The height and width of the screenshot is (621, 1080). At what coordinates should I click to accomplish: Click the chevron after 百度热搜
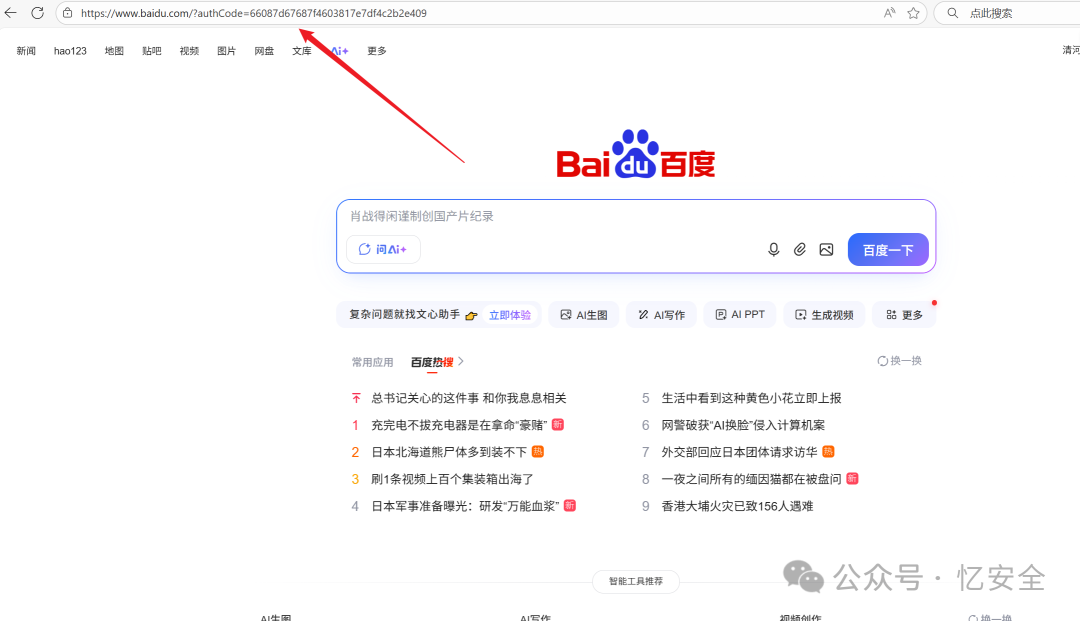[x=461, y=361]
